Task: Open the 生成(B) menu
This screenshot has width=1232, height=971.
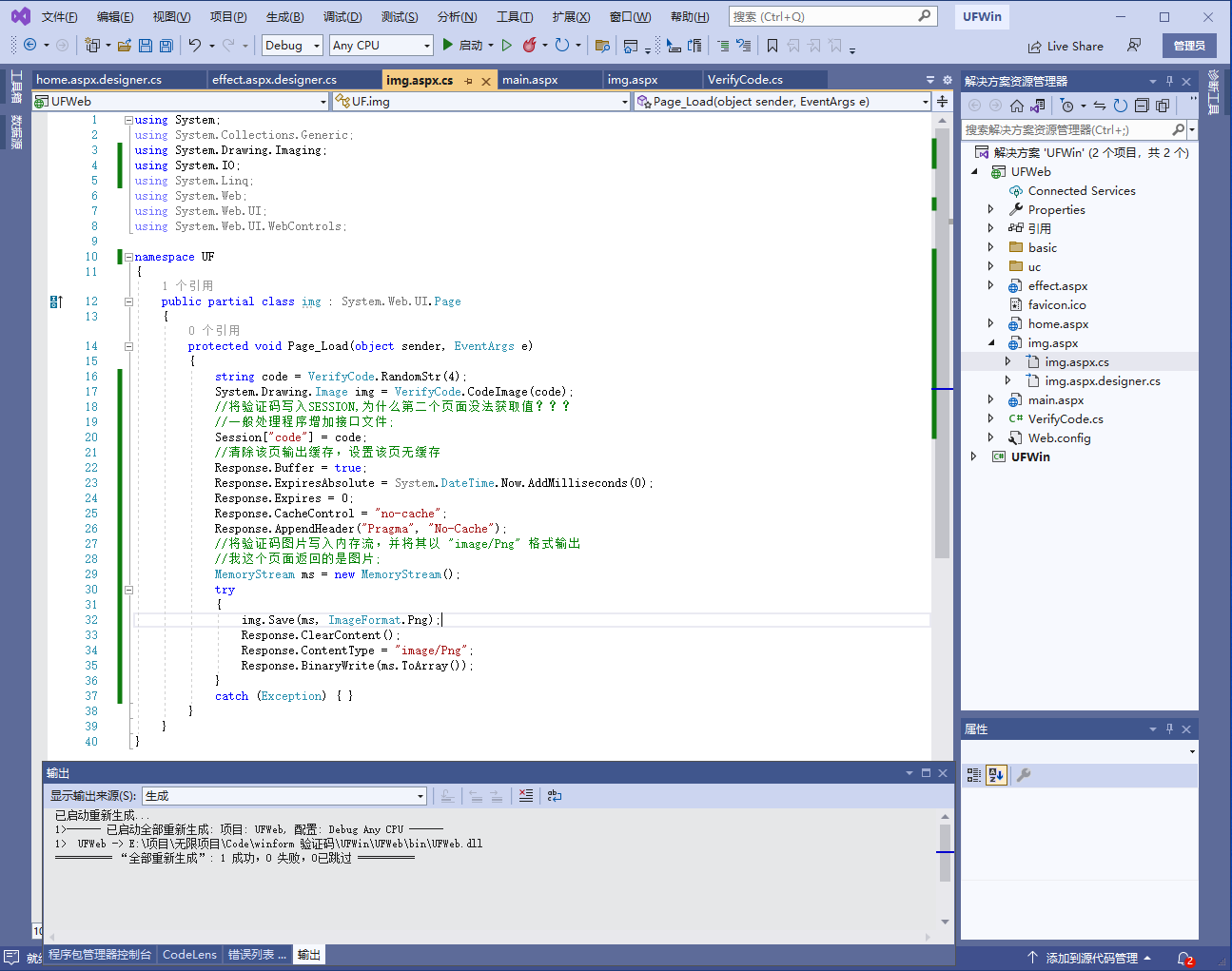Action: 284,17
